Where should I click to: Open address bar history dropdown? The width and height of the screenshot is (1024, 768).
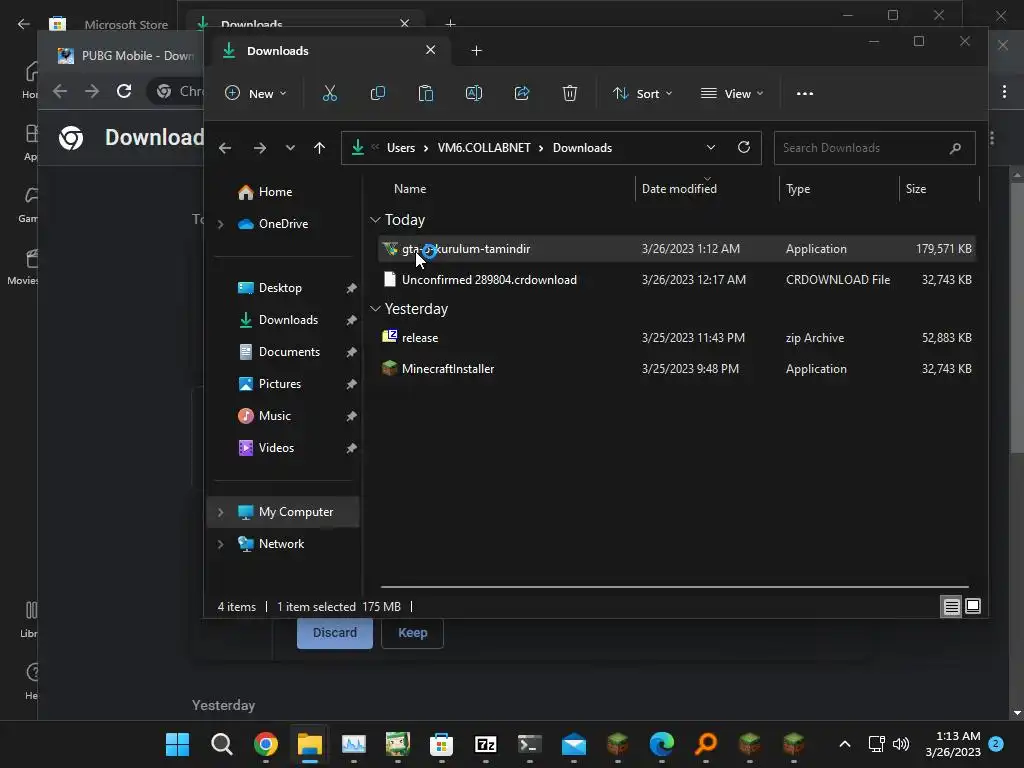pos(711,148)
